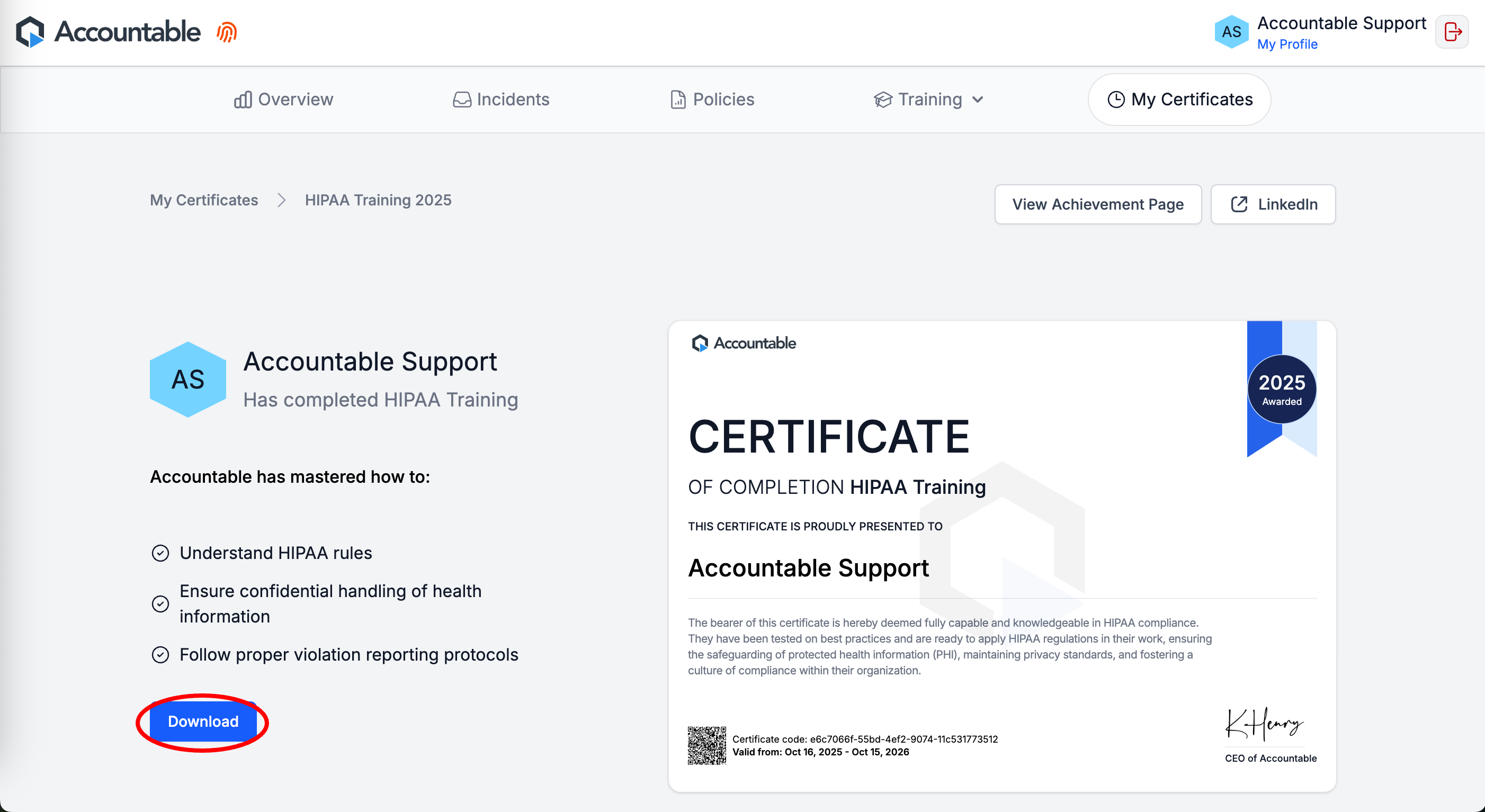Download the HIPAA certificate
Screen dimensions: 1485x812
coord(203,721)
